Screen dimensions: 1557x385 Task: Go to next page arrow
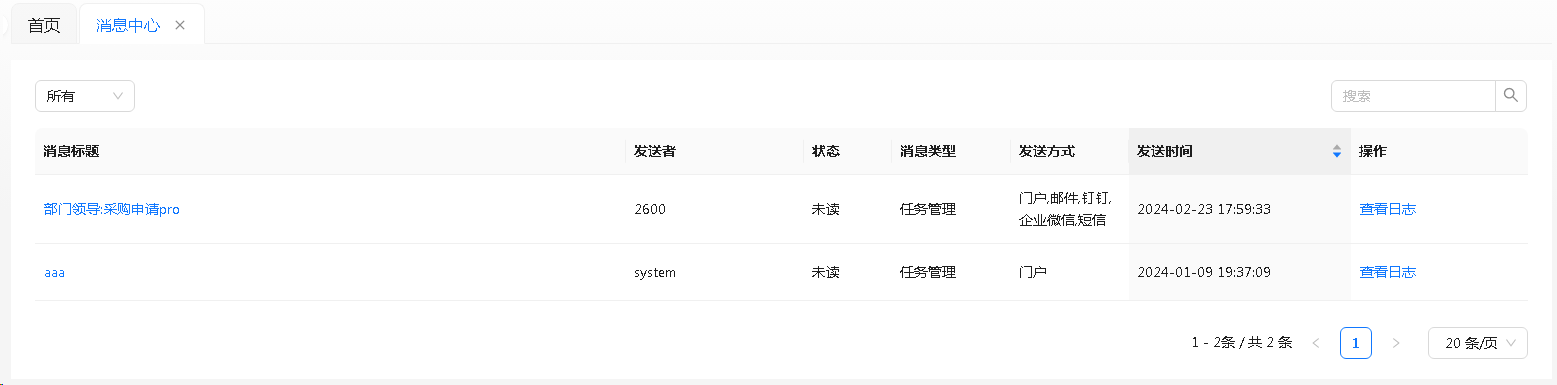click(x=1396, y=343)
